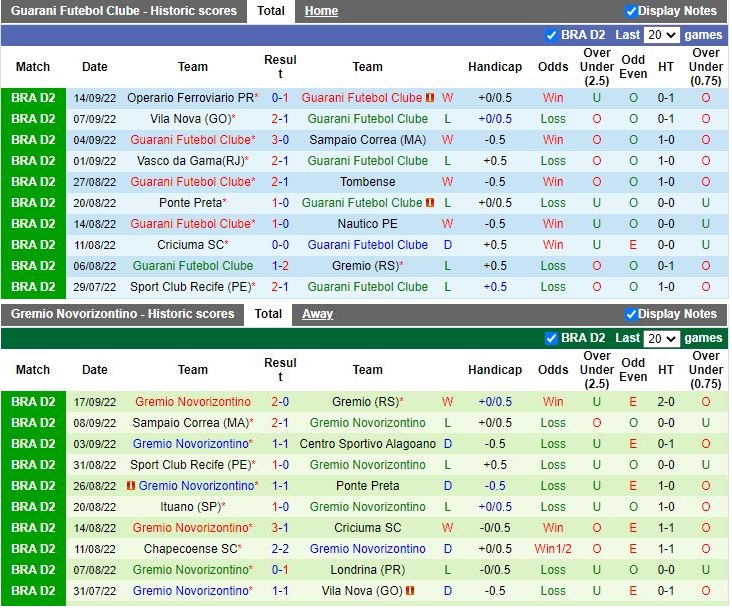The width and height of the screenshot is (732, 614).
Task: Click red card icon beside Gremio Novorizontino 26/08/22
Action: [131, 486]
